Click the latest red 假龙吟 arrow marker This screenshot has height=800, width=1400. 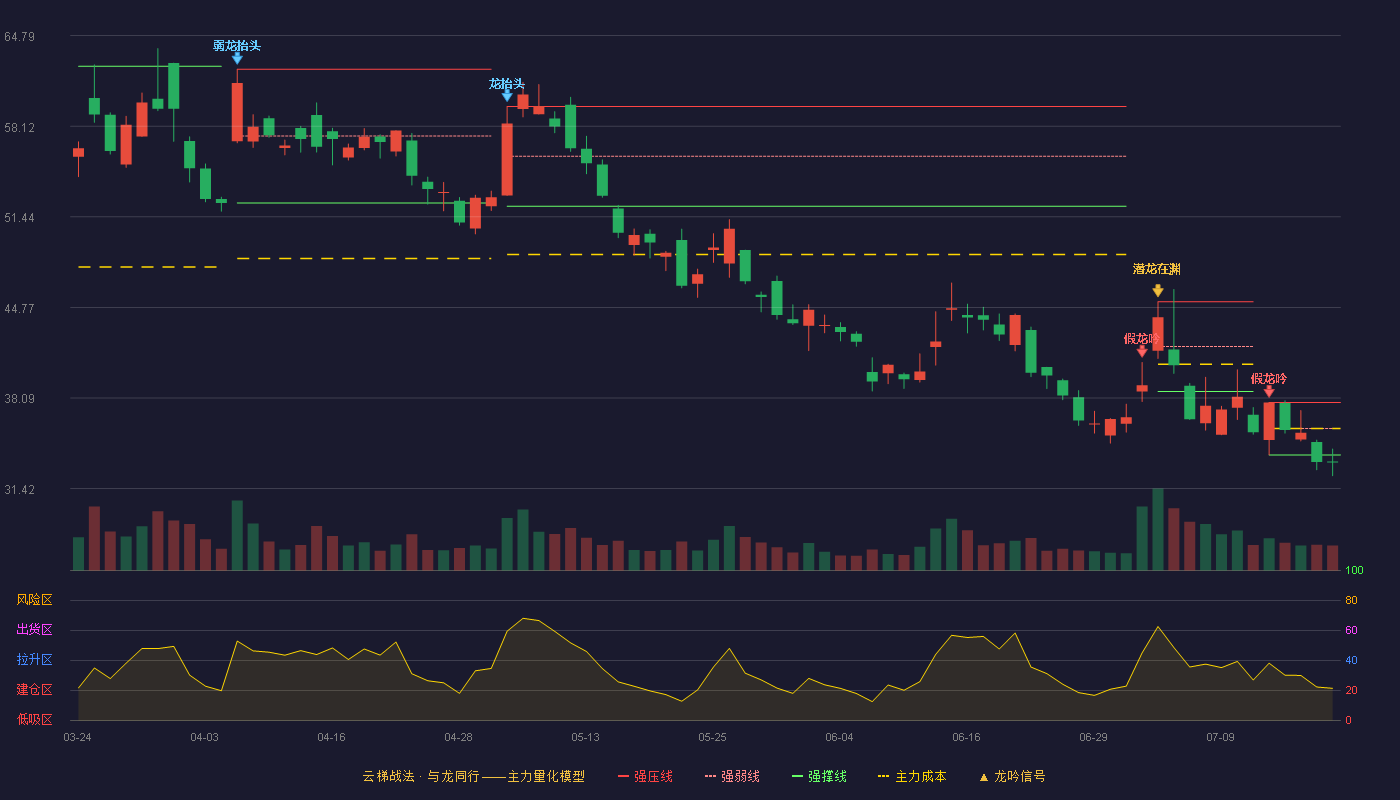[x=1269, y=391]
